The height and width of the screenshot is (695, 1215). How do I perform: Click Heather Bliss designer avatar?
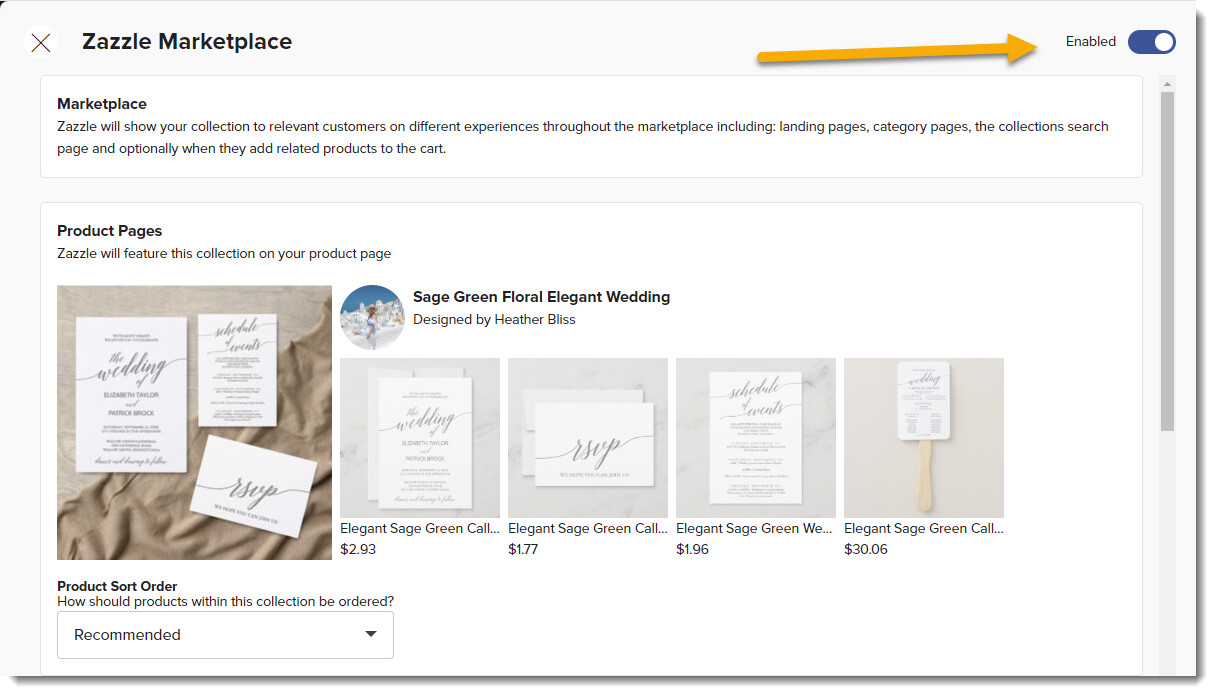[x=372, y=317]
